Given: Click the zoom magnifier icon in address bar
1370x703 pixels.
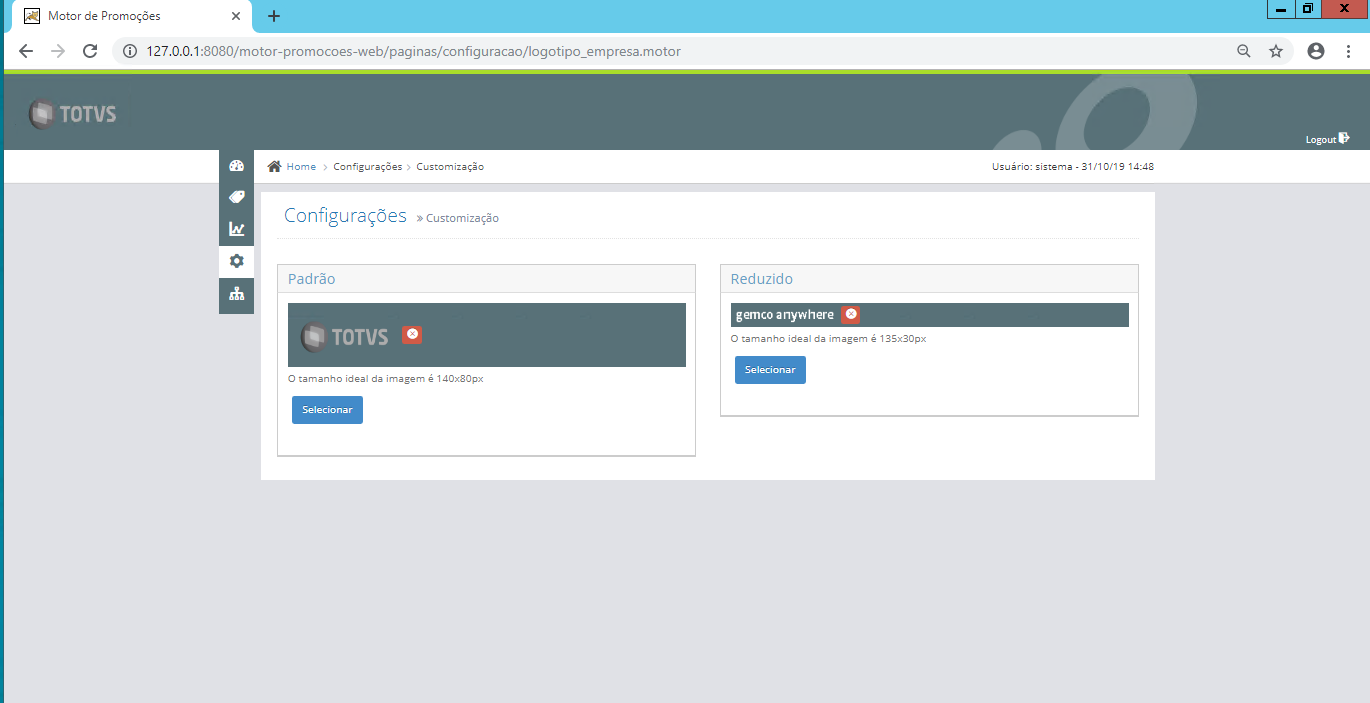Looking at the screenshot, I should click(x=1244, y=51).
